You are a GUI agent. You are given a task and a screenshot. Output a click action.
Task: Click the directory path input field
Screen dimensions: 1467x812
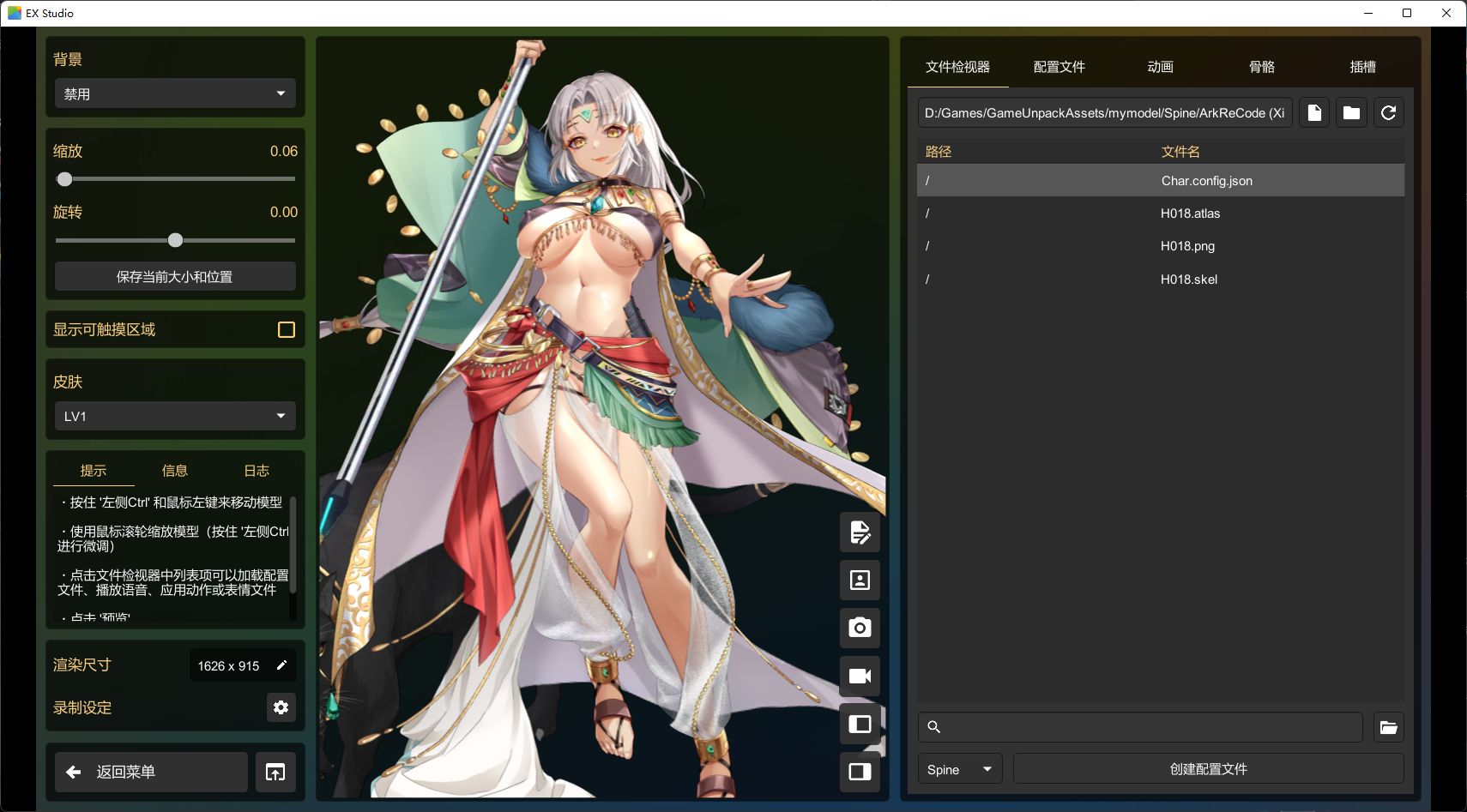(x=1105, y=112)
